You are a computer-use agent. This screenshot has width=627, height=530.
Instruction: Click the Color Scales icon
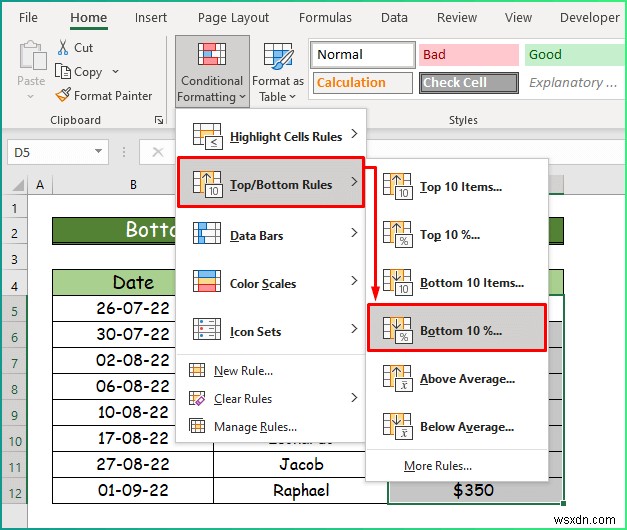pyautogui.click(x=207, y=281)
